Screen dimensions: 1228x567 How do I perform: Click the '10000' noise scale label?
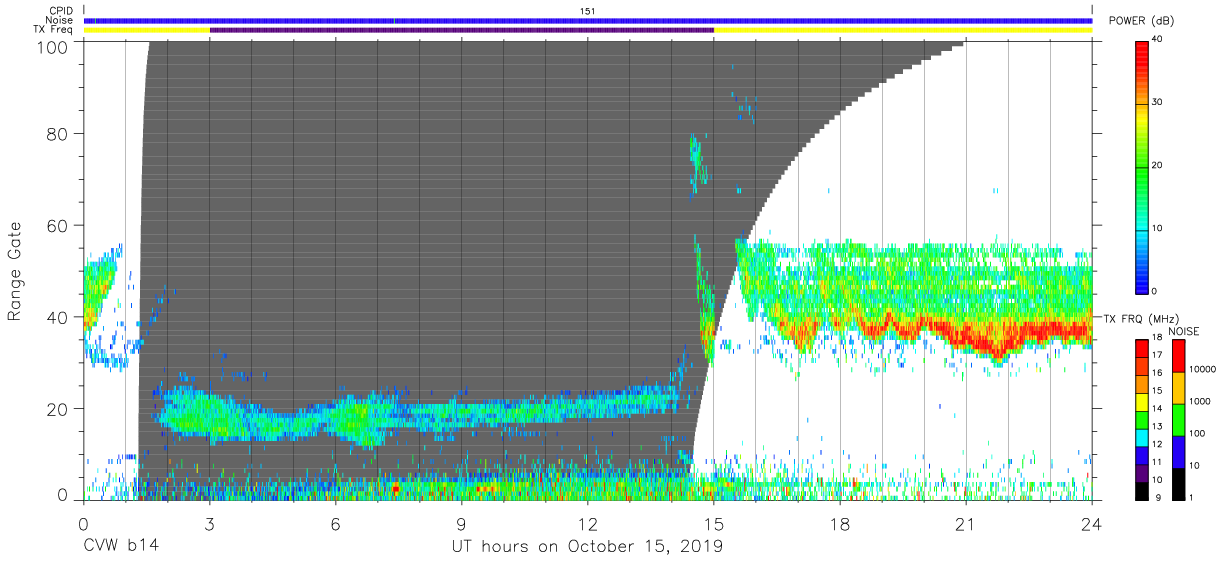pyautogui.click(x=1202, y=369)
